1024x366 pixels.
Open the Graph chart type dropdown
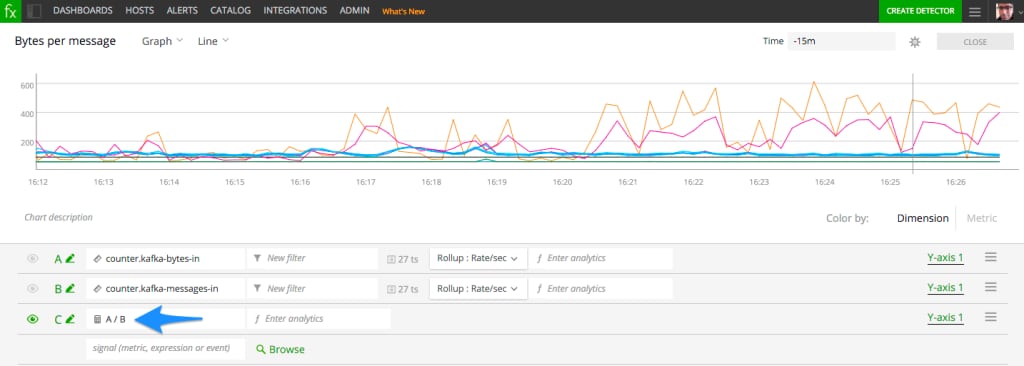pyautogui.click(x=163, y=41)
